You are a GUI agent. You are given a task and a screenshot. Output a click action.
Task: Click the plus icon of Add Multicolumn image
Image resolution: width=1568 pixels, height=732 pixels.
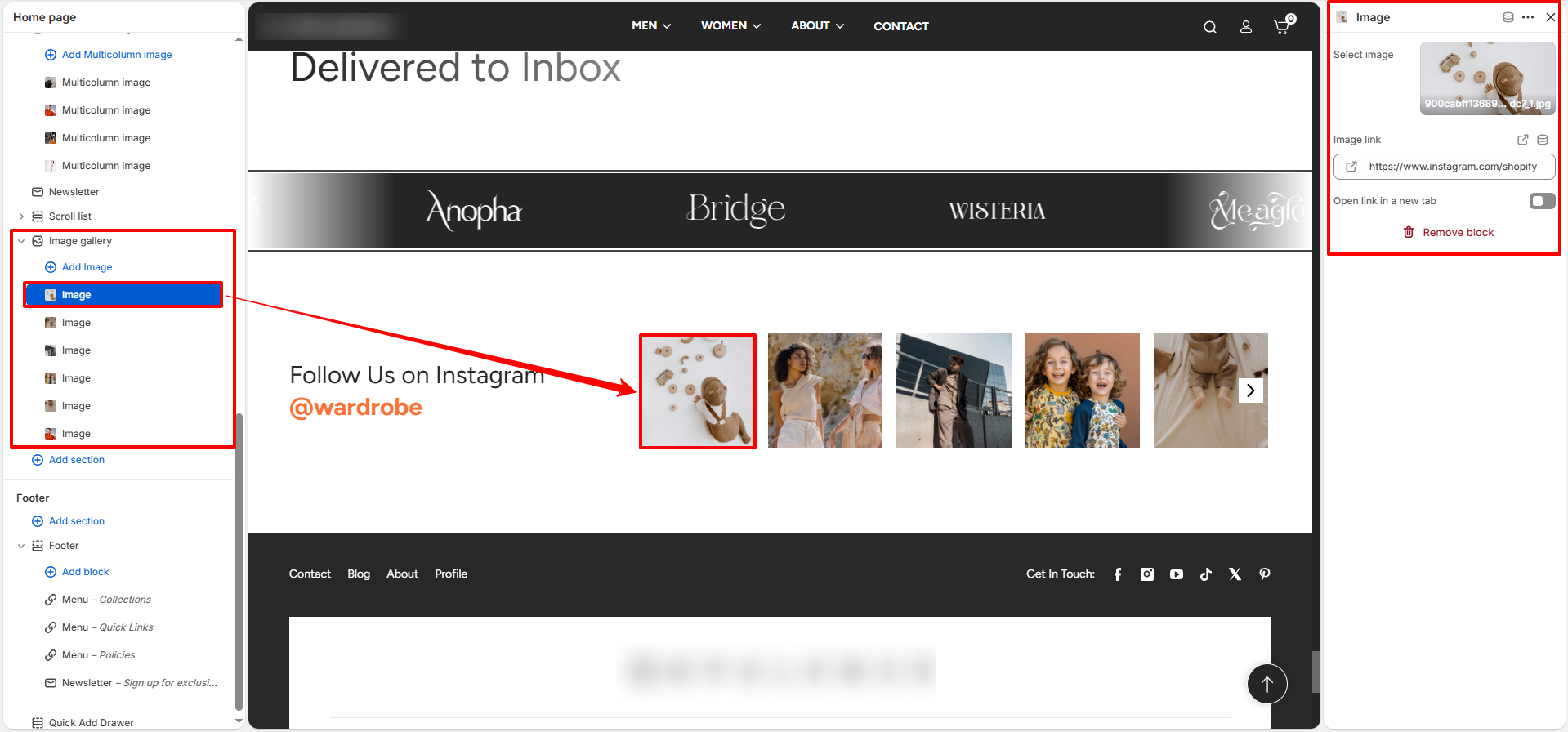(51, 55)
